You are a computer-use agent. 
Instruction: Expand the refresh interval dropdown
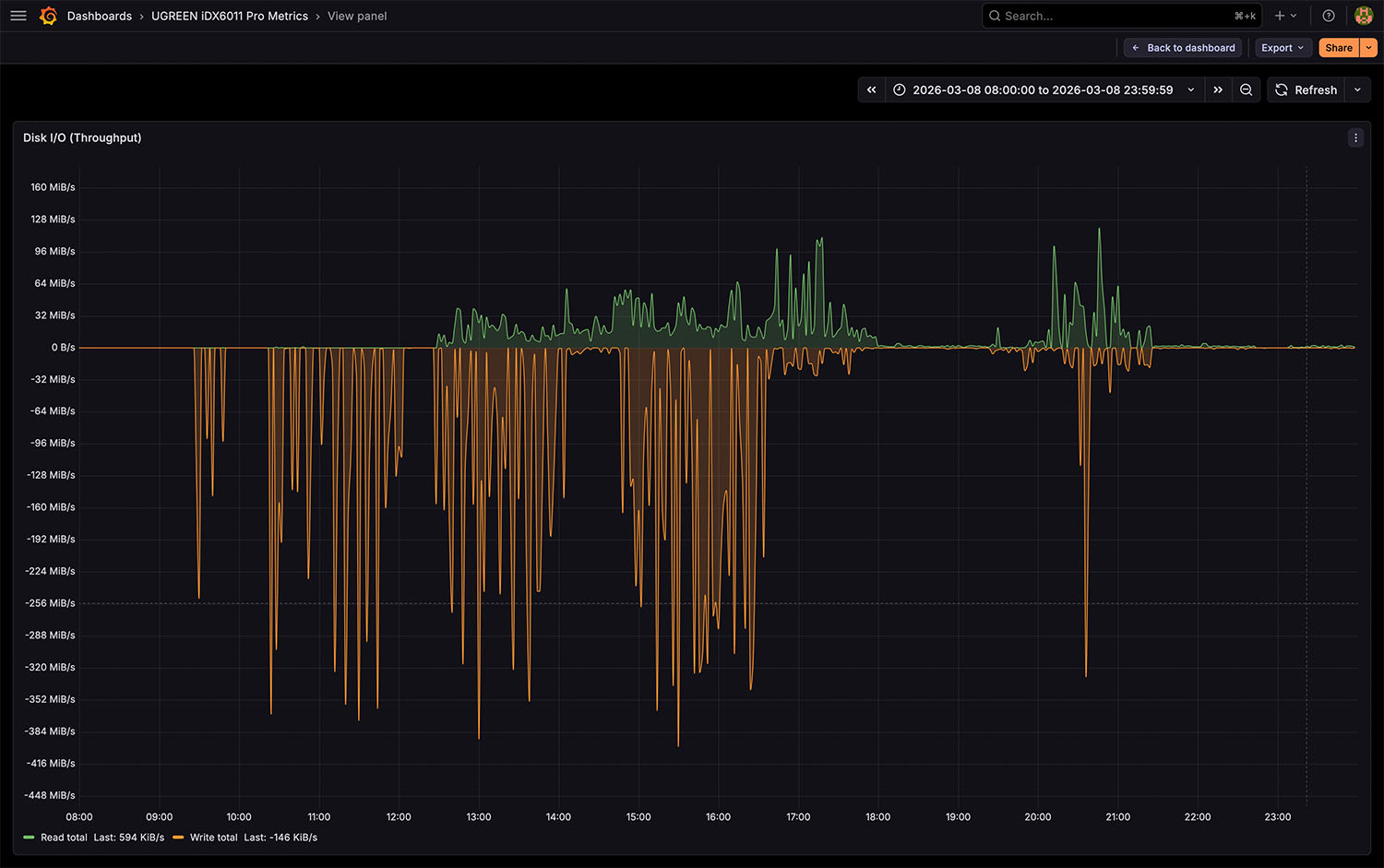1357,89
